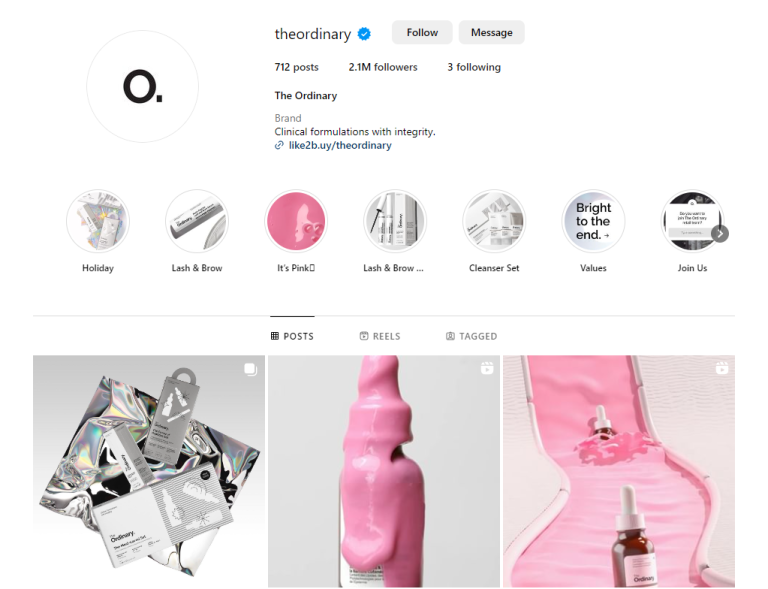Open the pink slide serum bottles reel

pyautogui.click(x=619, y=471)
